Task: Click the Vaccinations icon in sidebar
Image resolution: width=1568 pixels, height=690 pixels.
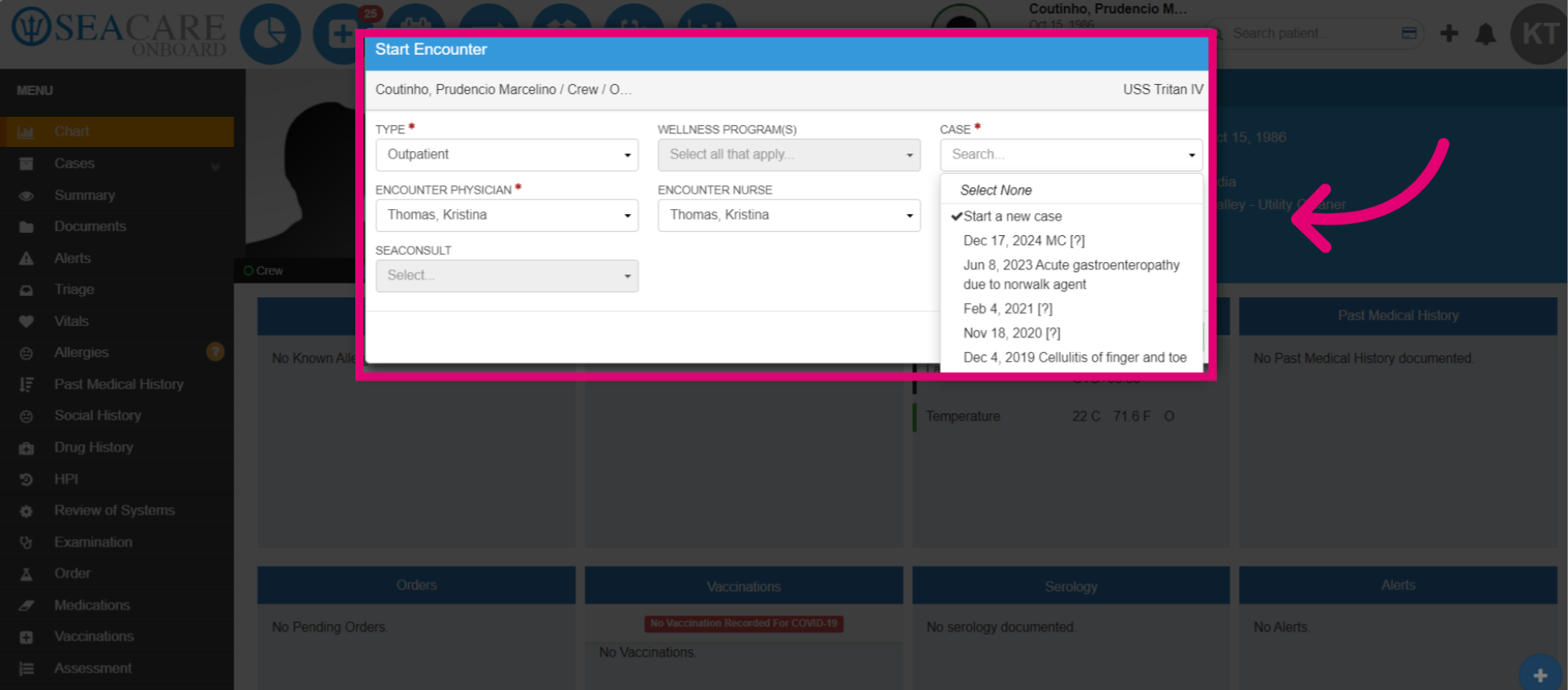Action: [26, 637]
